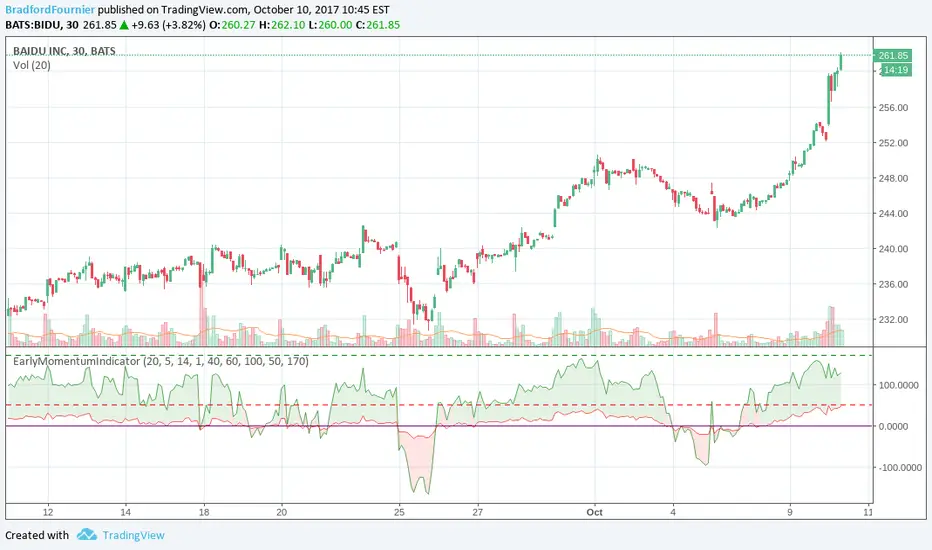This screenshot has height=550, width=932.
Task: Click the date label 9 on the time axis
Action: coord(790,512)
